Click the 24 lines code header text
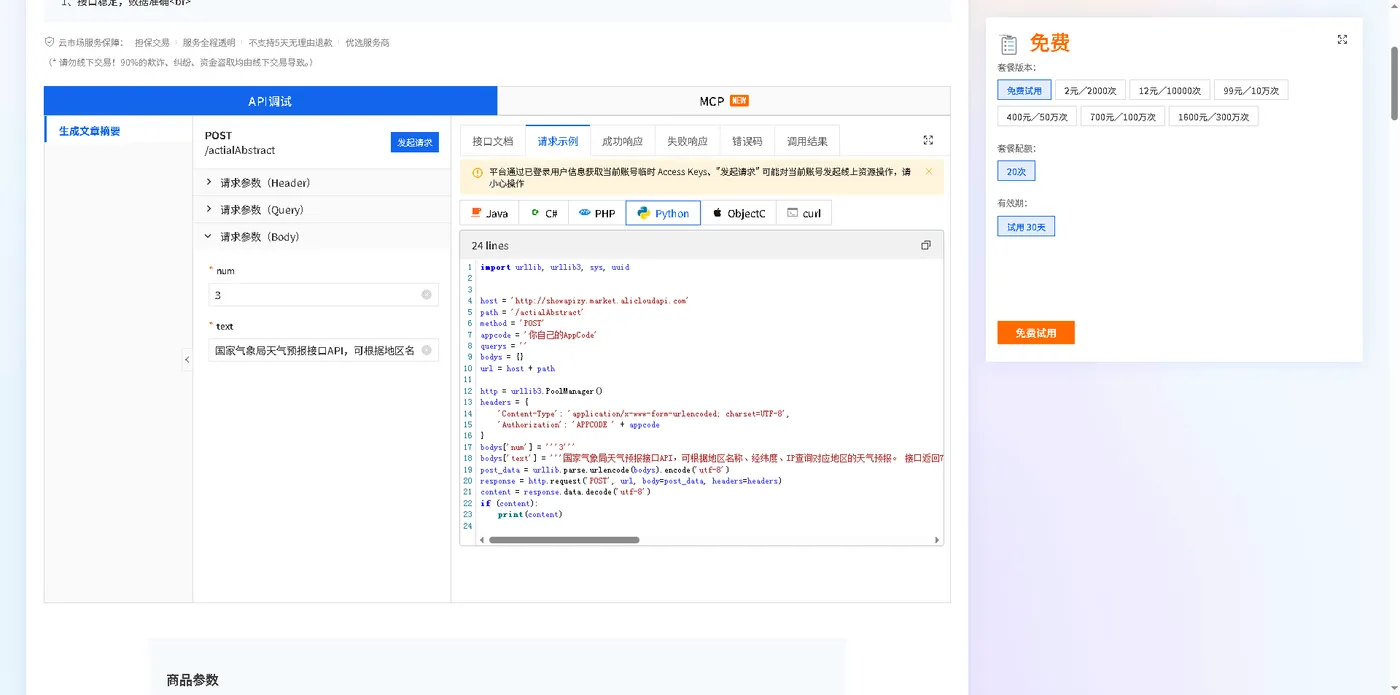This screenshot has height=695, width=1400. pyautogui.click(x=490, y=245)
